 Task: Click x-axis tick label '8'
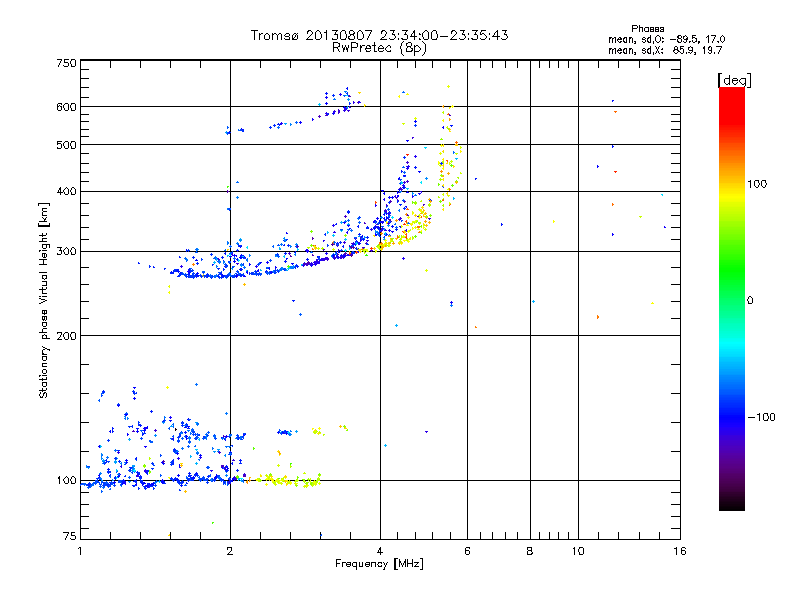pos(530,551)
